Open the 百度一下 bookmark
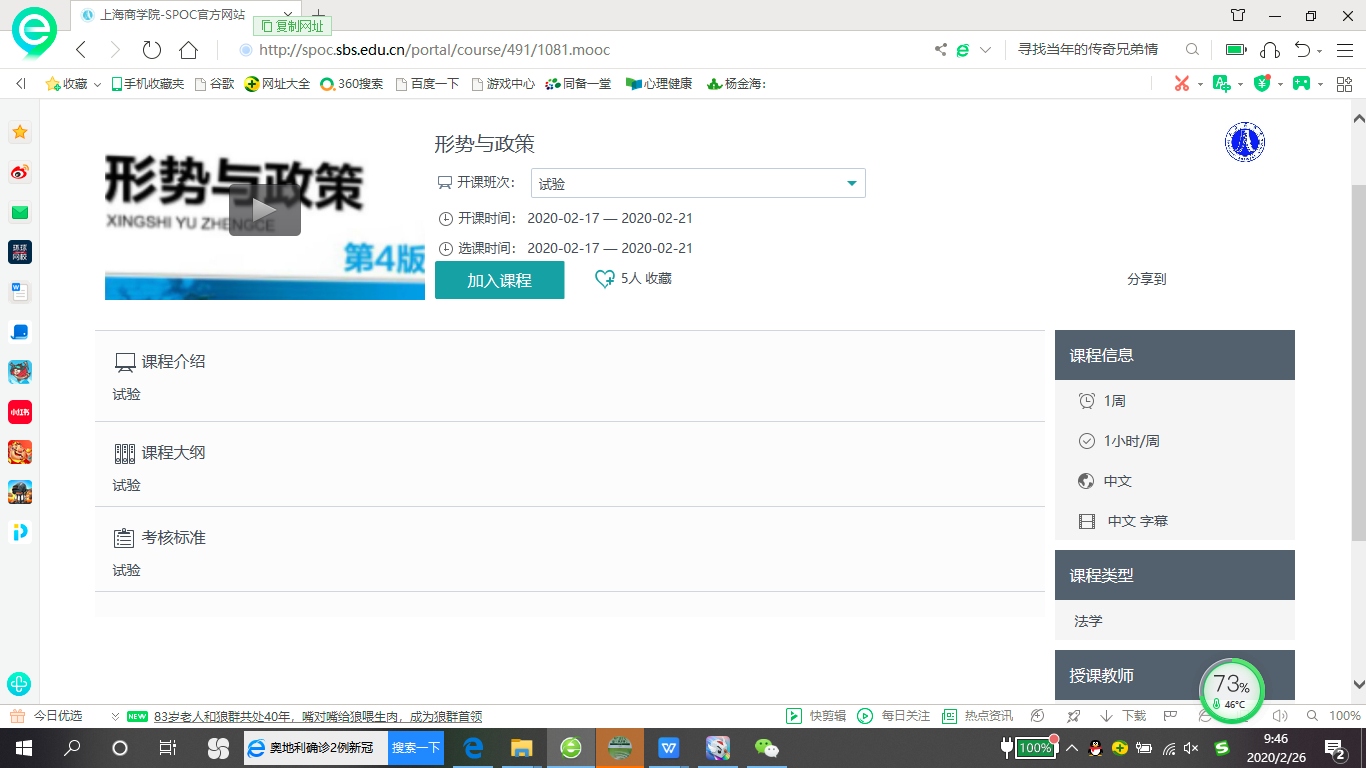1366x768 pixels. coord(427,84)
